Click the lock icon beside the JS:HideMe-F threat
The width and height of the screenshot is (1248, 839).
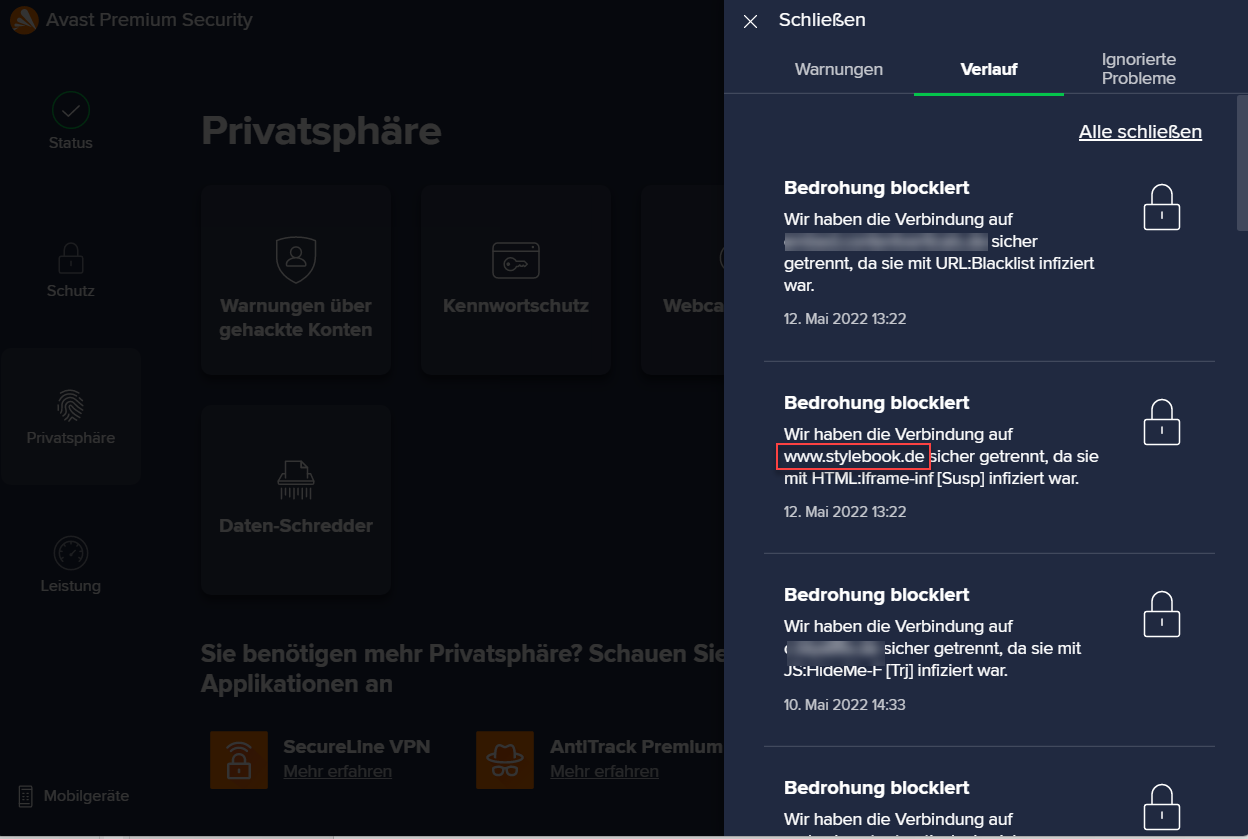[1161, 614]
